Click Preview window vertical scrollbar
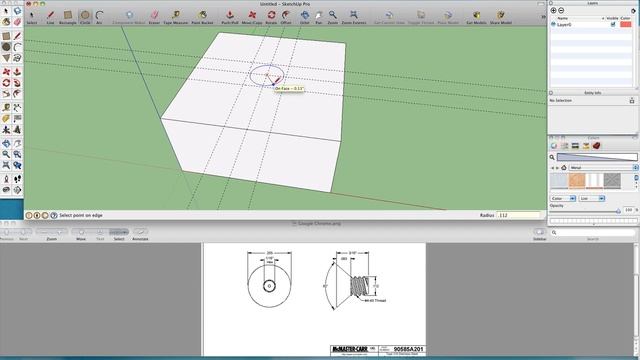Image resolution: width=640 pixels, height=360 pixels. click(637, 299)
